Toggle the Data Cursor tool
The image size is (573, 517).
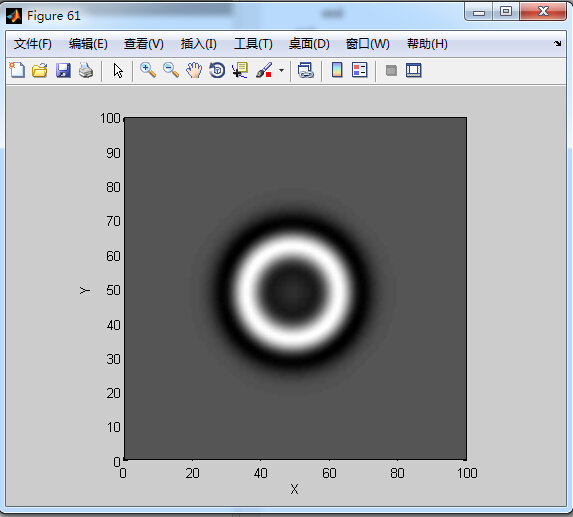point(240,70)
